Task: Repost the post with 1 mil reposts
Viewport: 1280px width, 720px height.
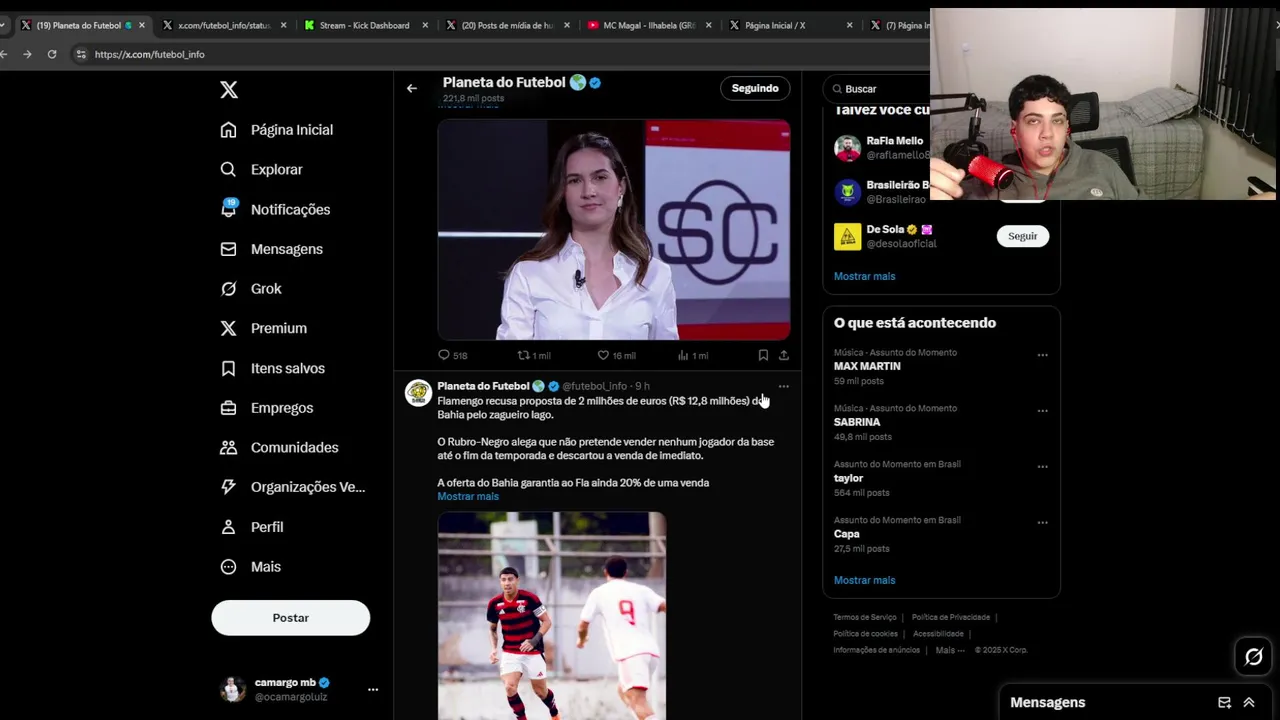Action: (534, 355)
